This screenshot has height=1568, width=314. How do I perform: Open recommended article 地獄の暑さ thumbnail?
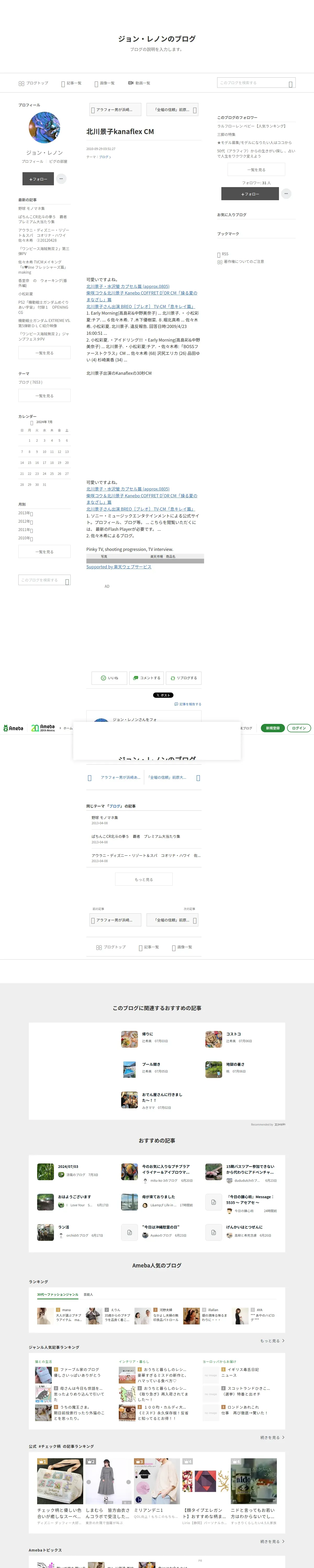(214, 1069)
